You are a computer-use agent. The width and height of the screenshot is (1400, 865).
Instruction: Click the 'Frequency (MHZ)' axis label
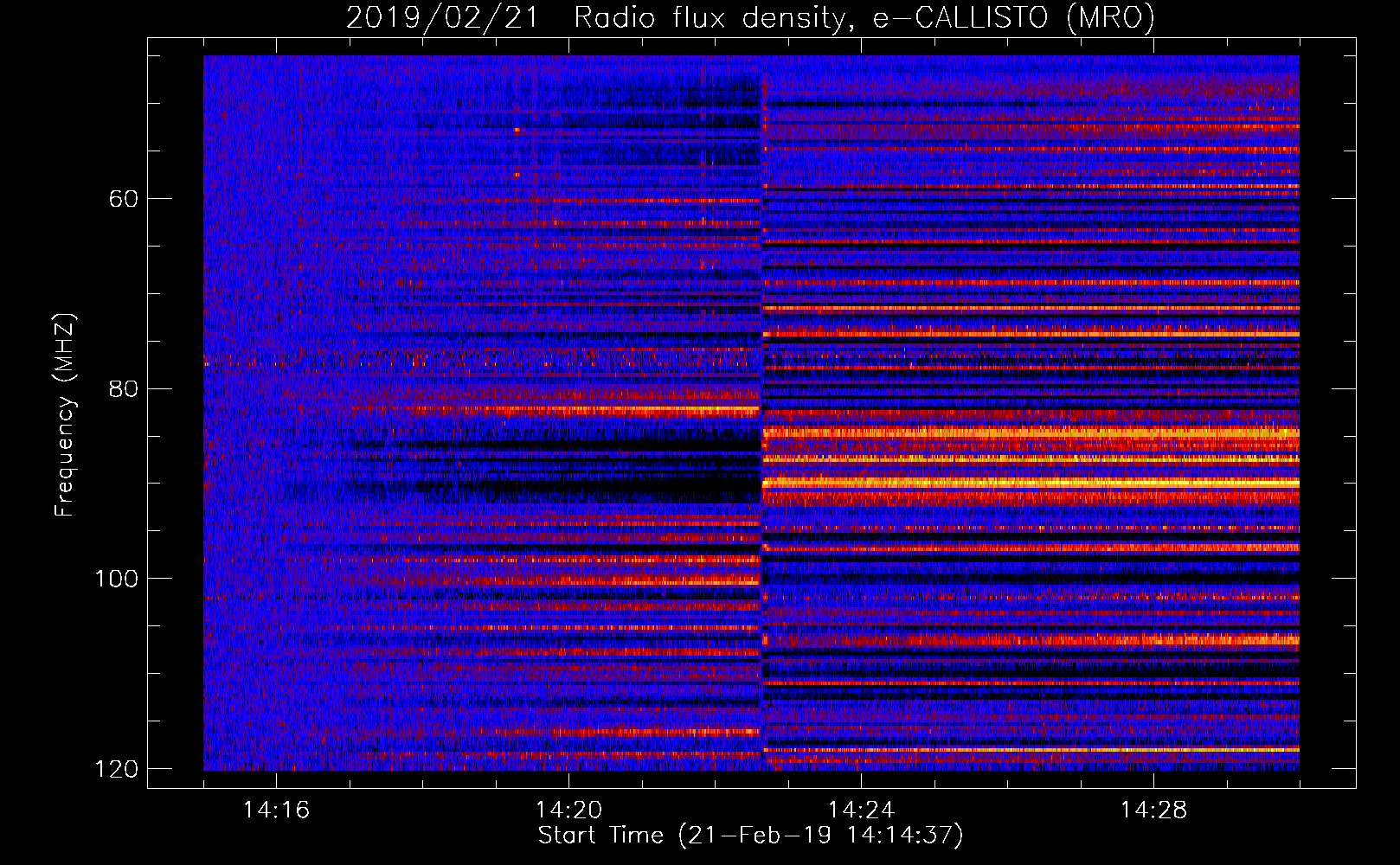pos(65,414)
